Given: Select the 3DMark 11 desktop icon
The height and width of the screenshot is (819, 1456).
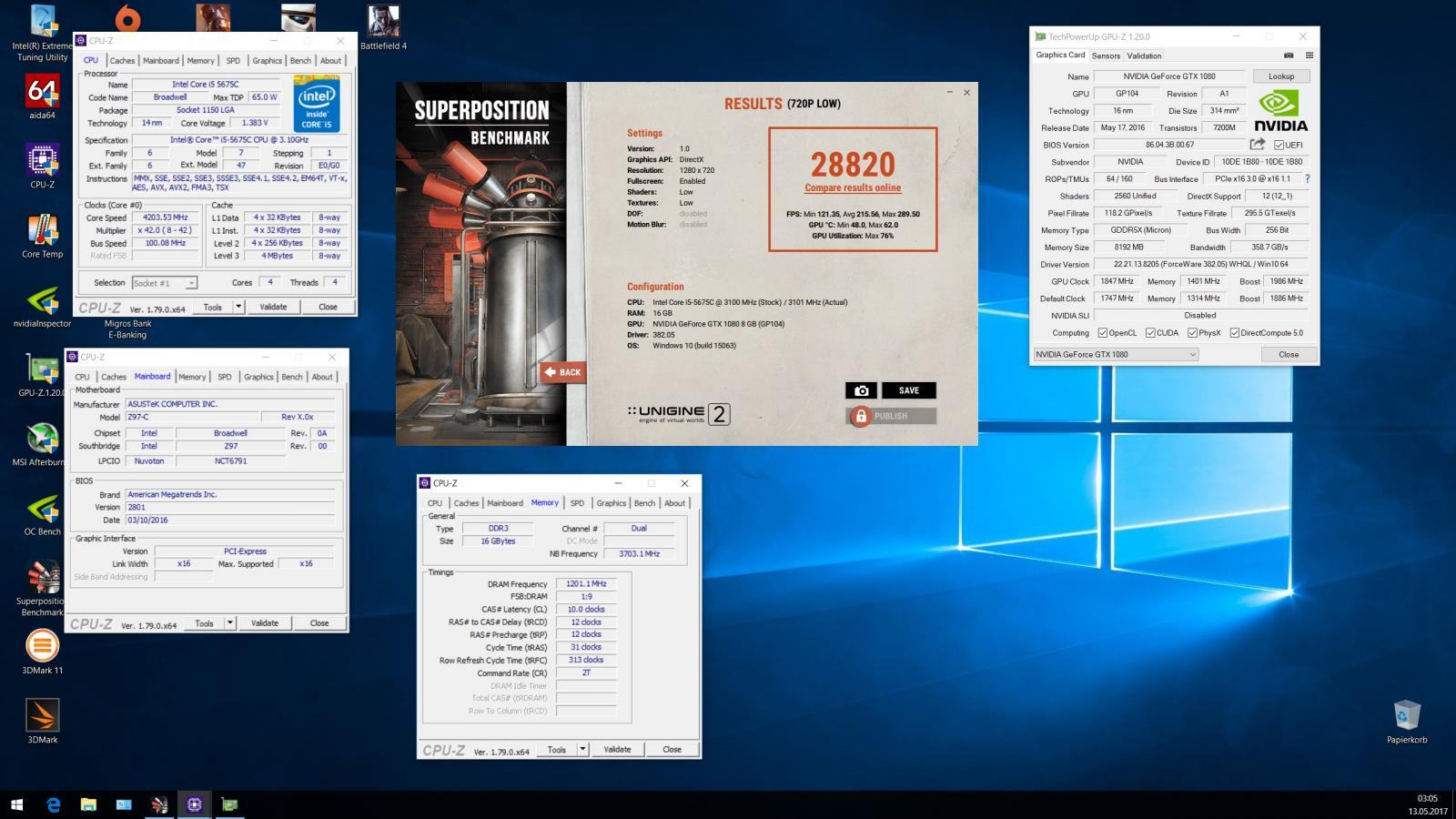Looking at the screenshot, I should tap(43, 652).
